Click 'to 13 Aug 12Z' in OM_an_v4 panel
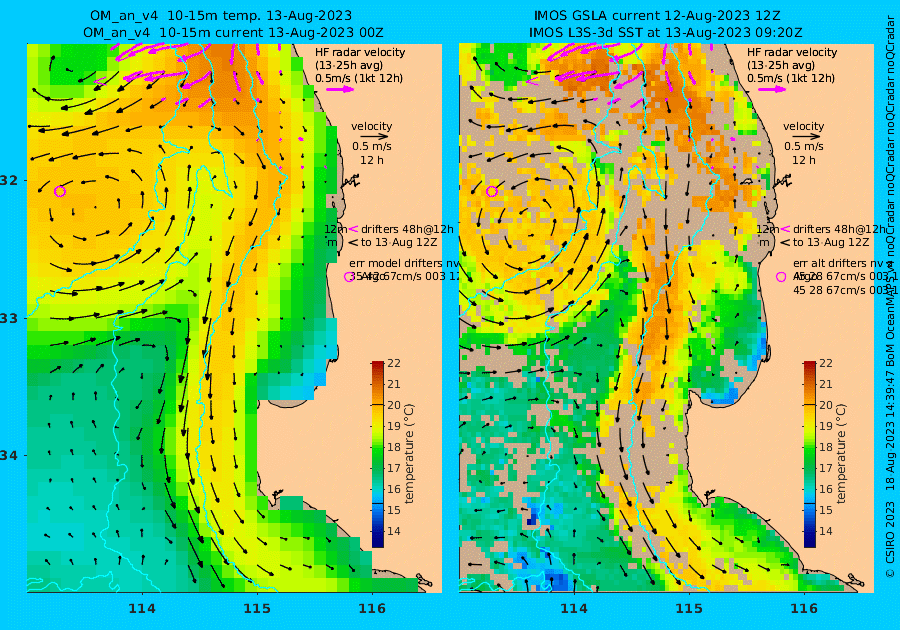 tap(399, 242)
